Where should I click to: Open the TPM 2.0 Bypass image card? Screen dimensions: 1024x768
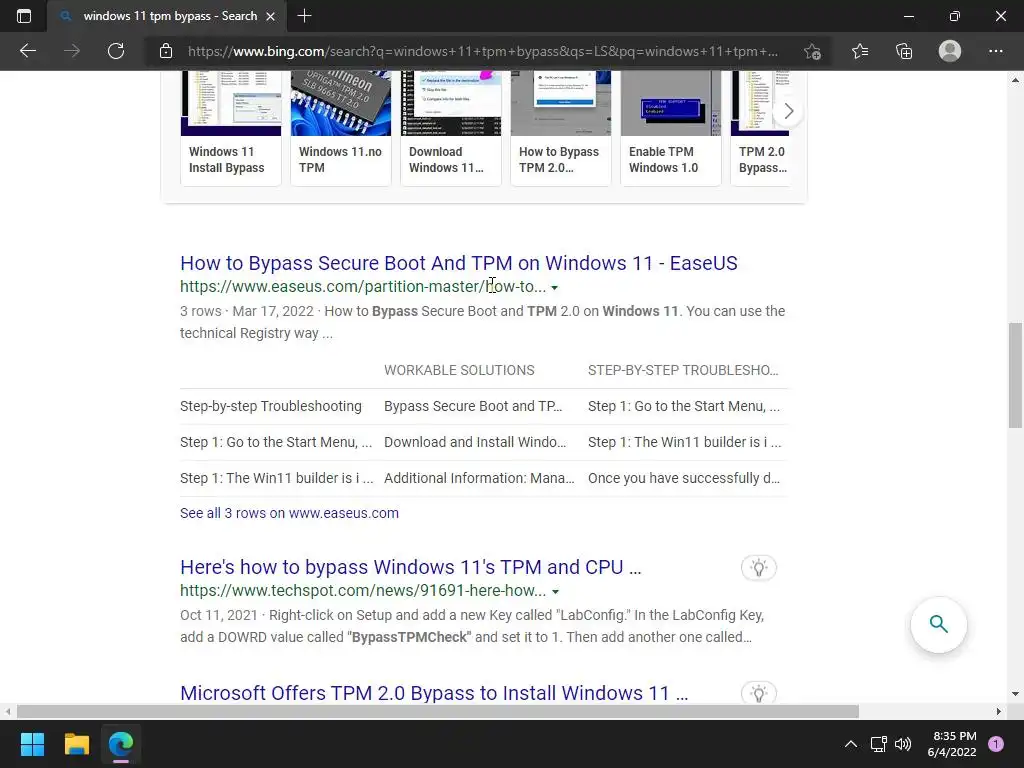point(760,128)
